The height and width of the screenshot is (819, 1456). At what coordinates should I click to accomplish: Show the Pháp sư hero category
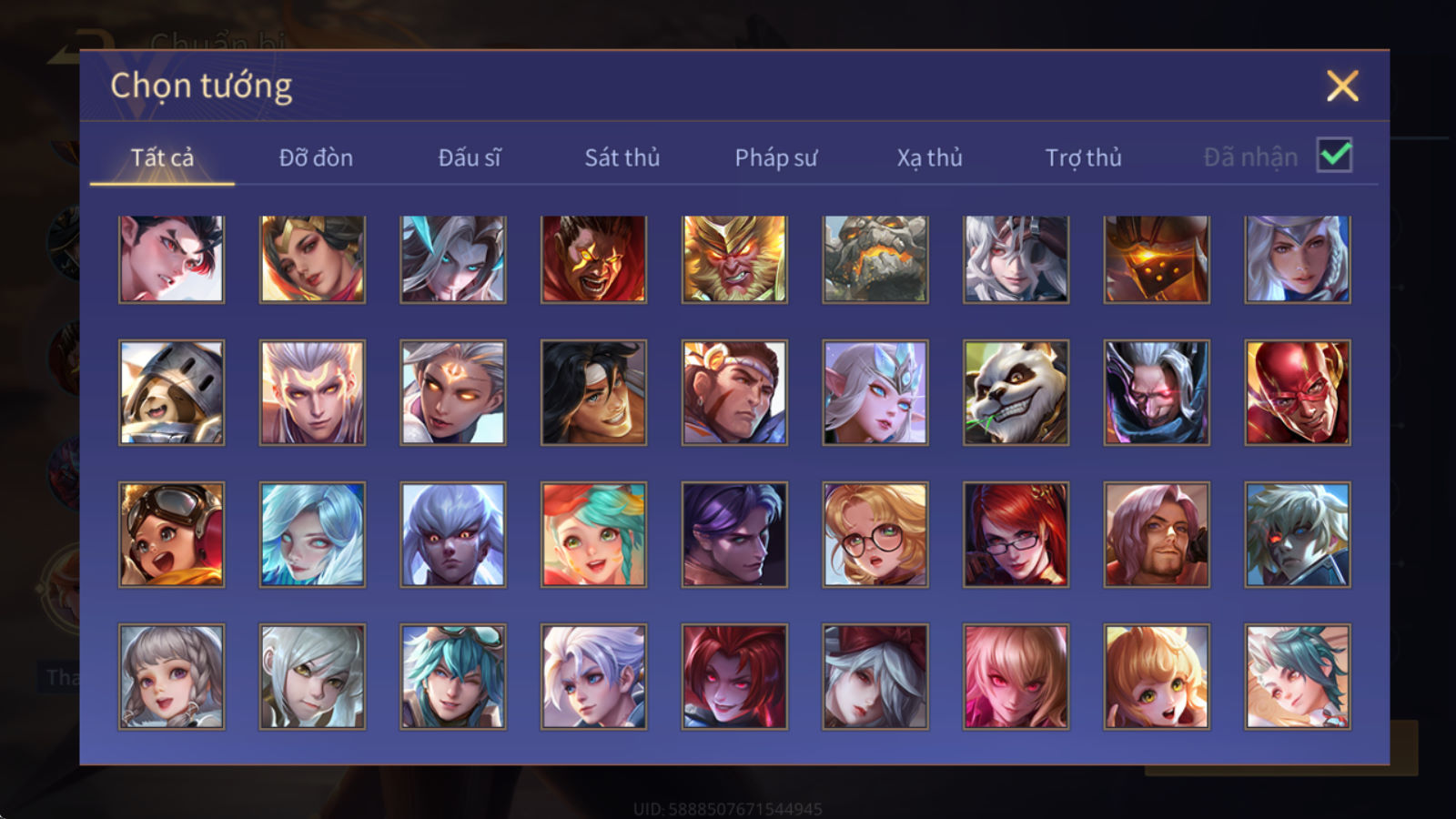tap(776, 157)
